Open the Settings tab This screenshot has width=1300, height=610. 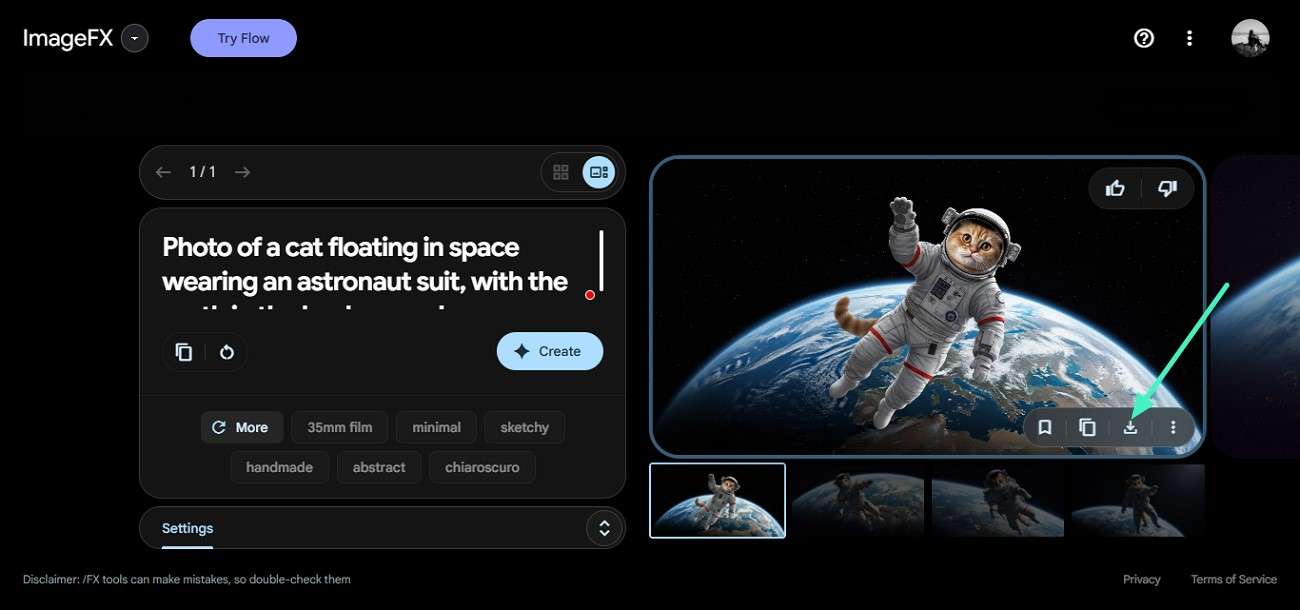(187, 528)
